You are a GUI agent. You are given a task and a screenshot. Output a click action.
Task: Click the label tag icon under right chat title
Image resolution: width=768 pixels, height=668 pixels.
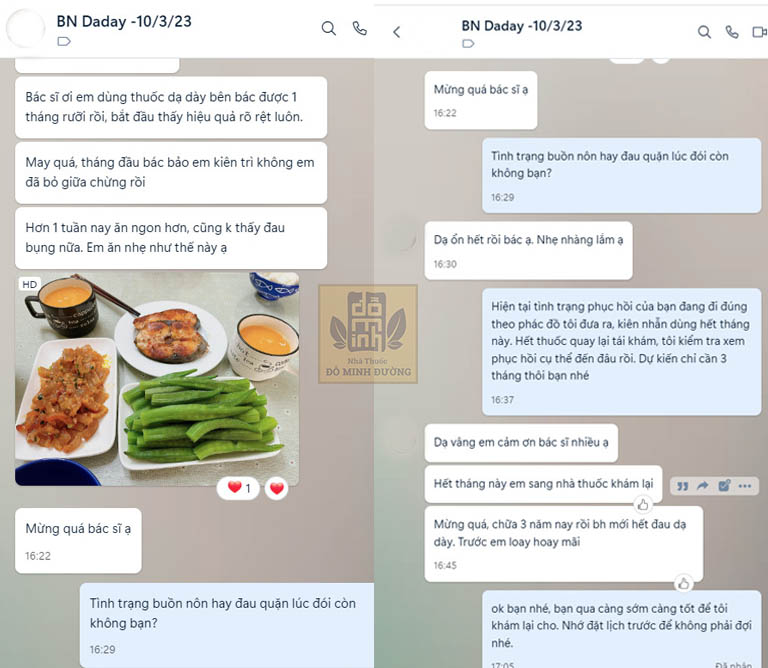click(468, 44)
